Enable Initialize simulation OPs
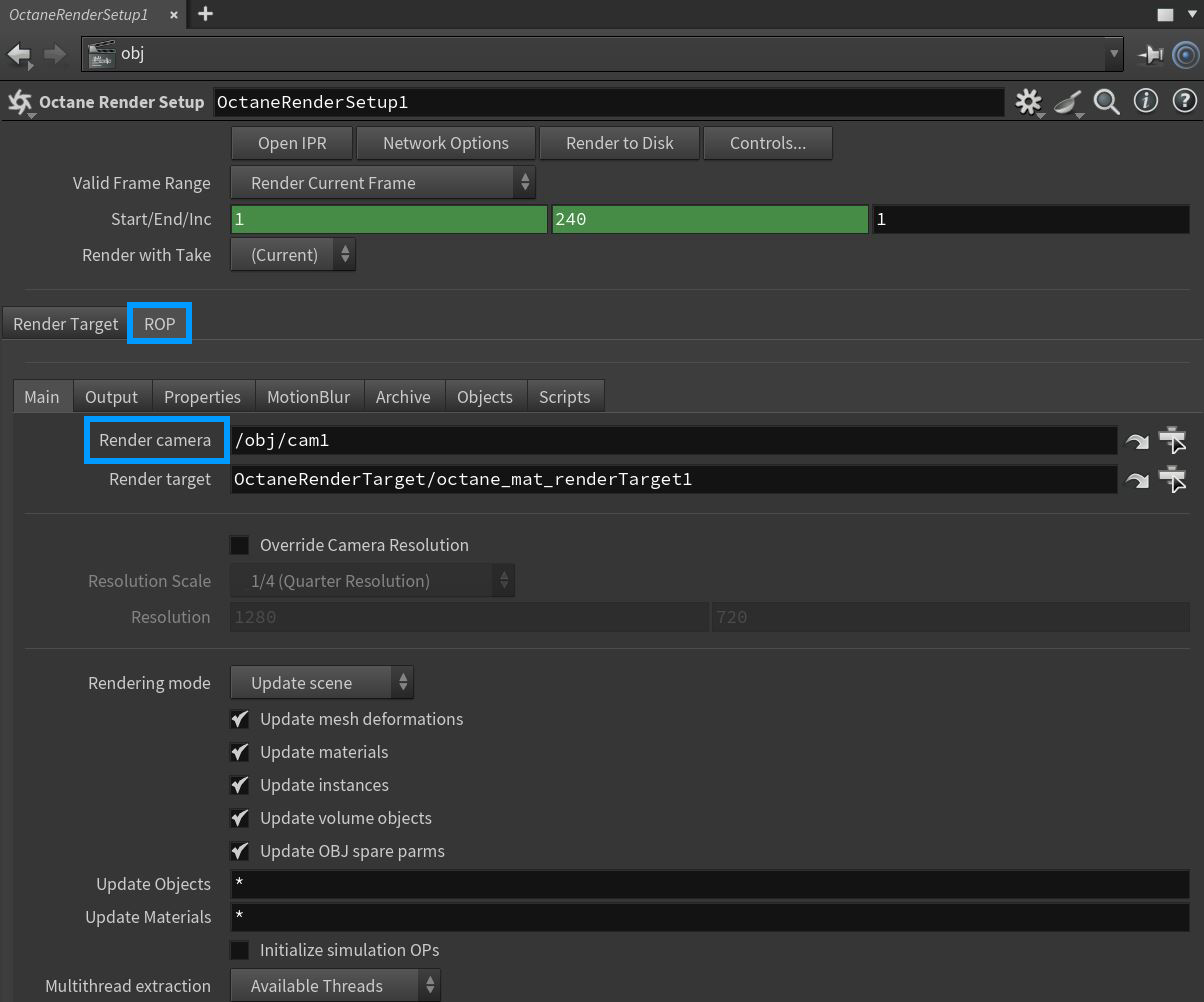This screenshot has width=1204, height=1002. pos(240,950)
